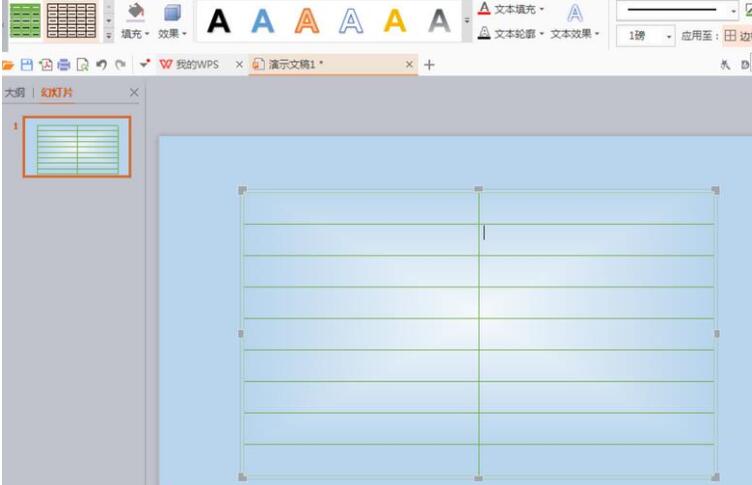752x485 pixels.
Task: Close the 演示文稿1 document tab
Action: [x=409, y=64]
